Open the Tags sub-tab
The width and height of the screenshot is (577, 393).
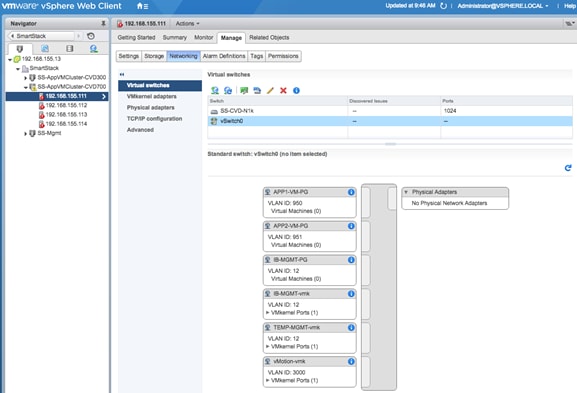[x=256, y=56]
